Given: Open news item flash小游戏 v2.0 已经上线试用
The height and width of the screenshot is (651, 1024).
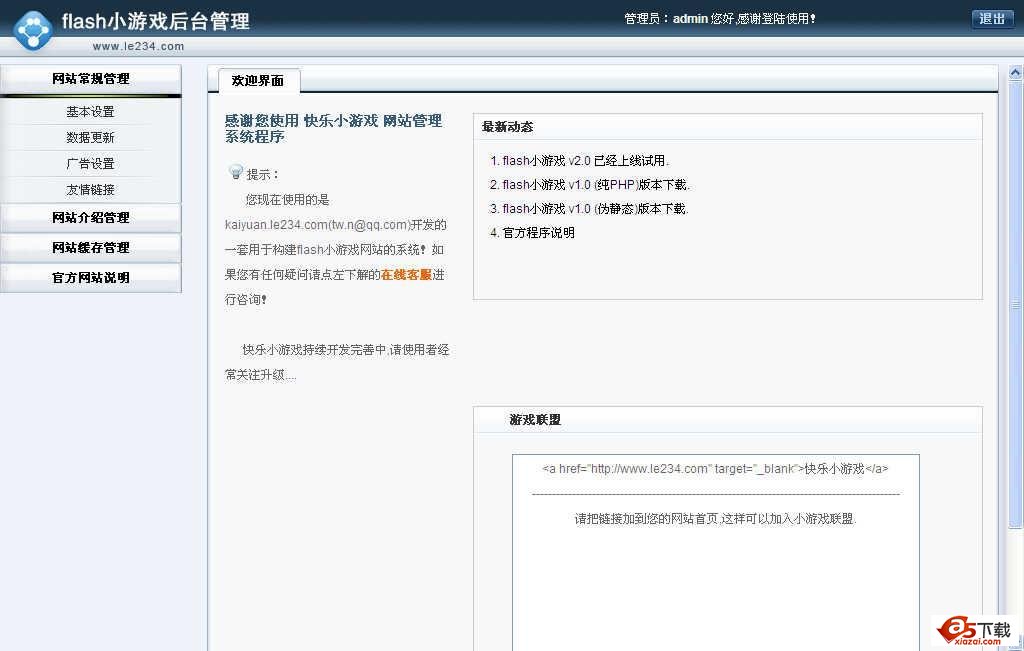Looking at the screenshot, I should 585,161.
